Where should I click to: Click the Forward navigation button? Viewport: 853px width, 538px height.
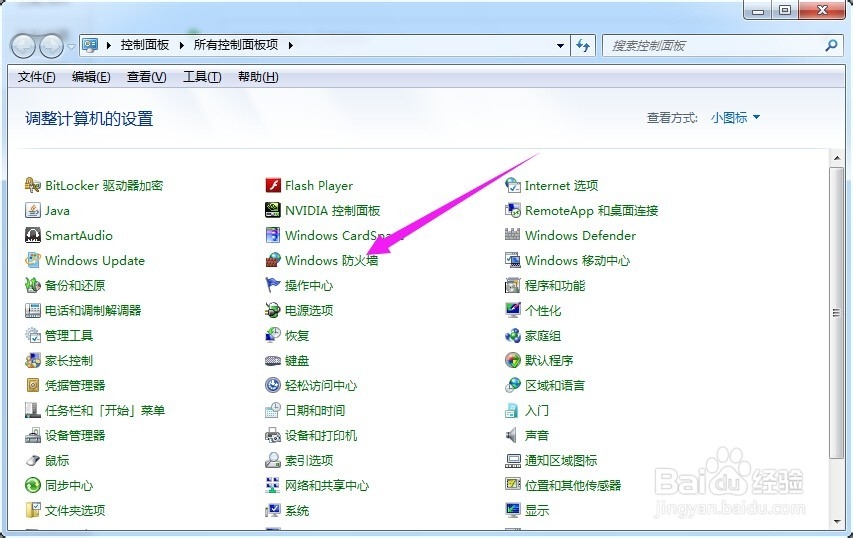point(52,47)
